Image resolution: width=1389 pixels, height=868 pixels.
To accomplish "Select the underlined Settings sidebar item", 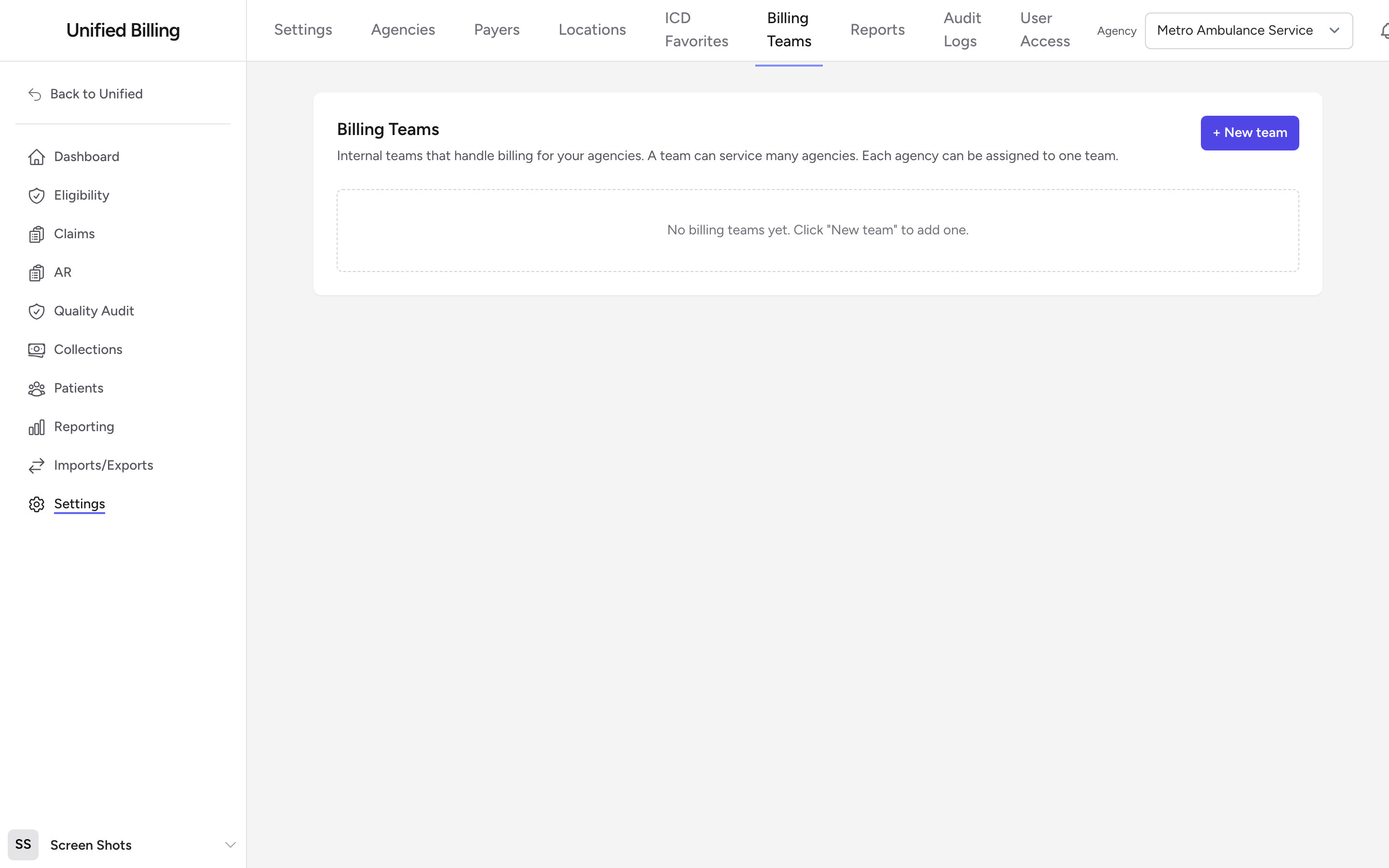I will click(x=79, y=504).
